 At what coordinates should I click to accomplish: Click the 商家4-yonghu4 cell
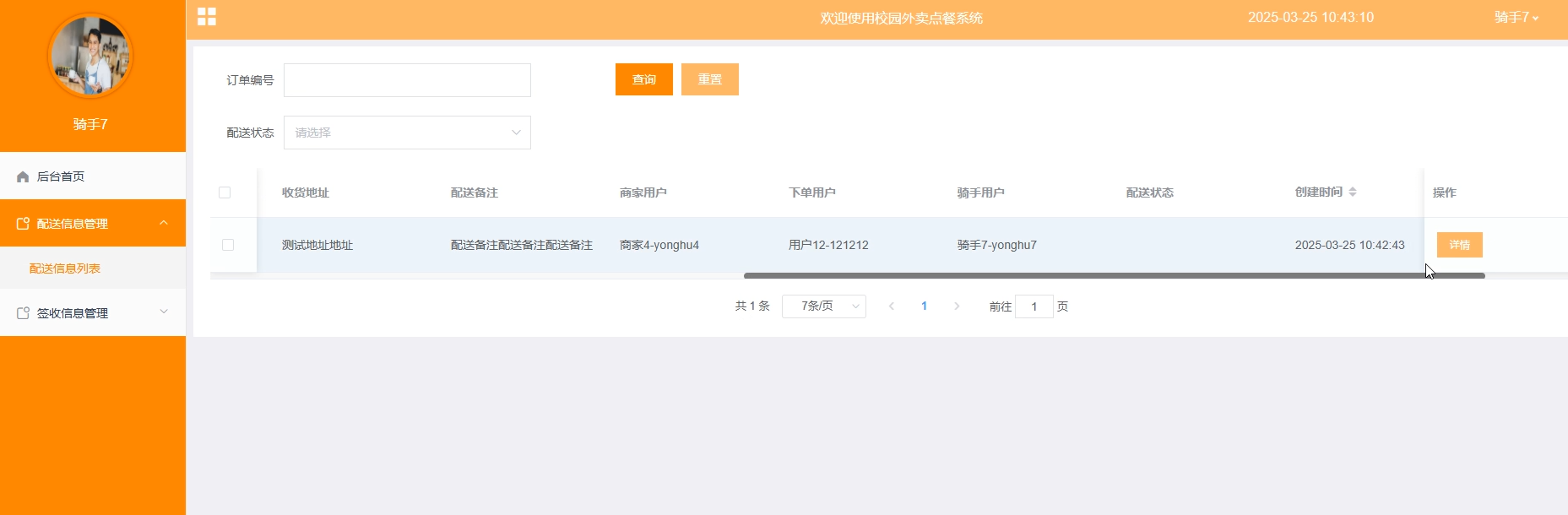pos(659,245)
